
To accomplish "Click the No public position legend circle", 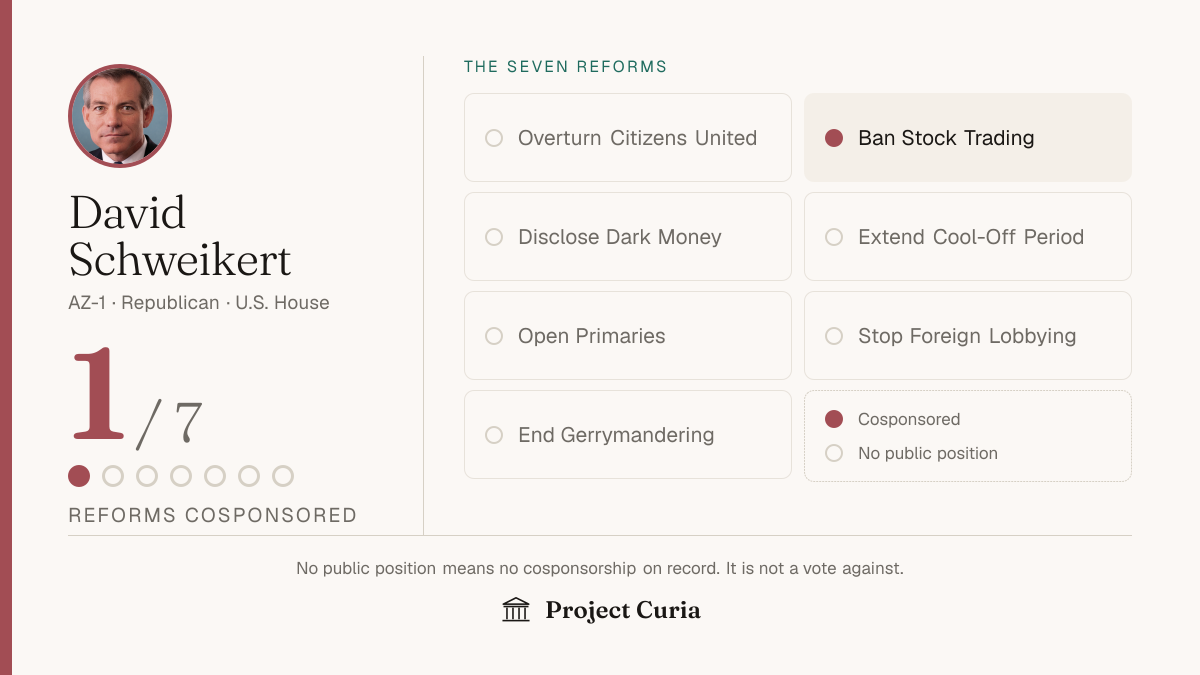I will (834, 453).
